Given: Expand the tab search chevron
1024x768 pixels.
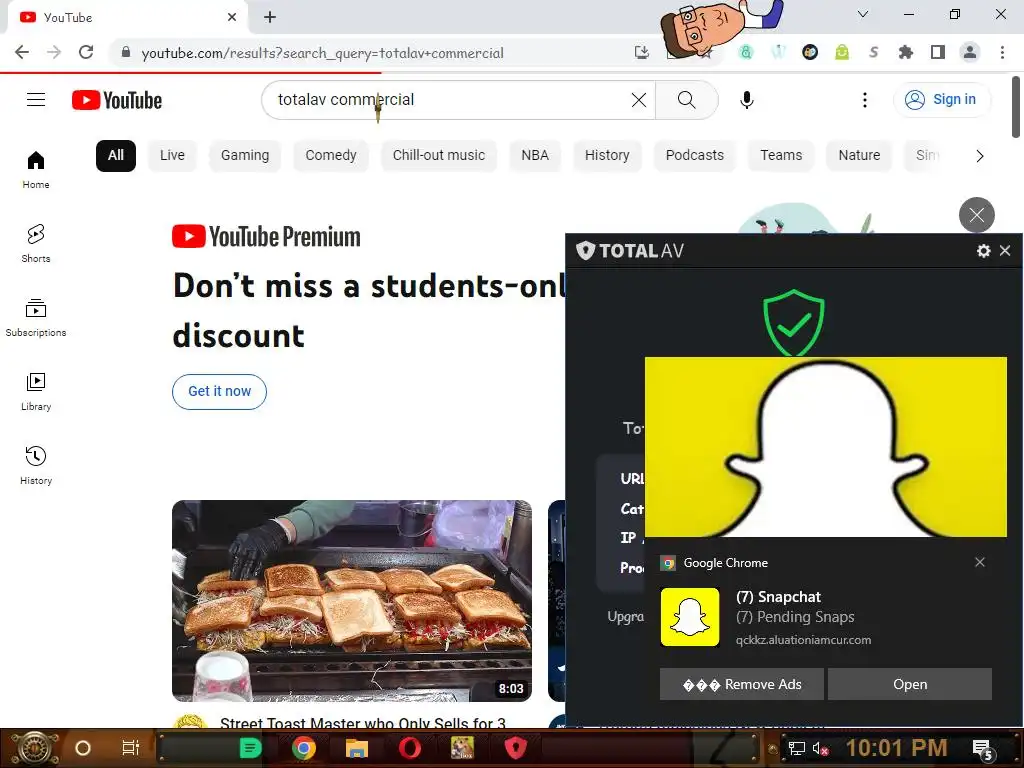Looking at the screenshot, I should point(863,14).
